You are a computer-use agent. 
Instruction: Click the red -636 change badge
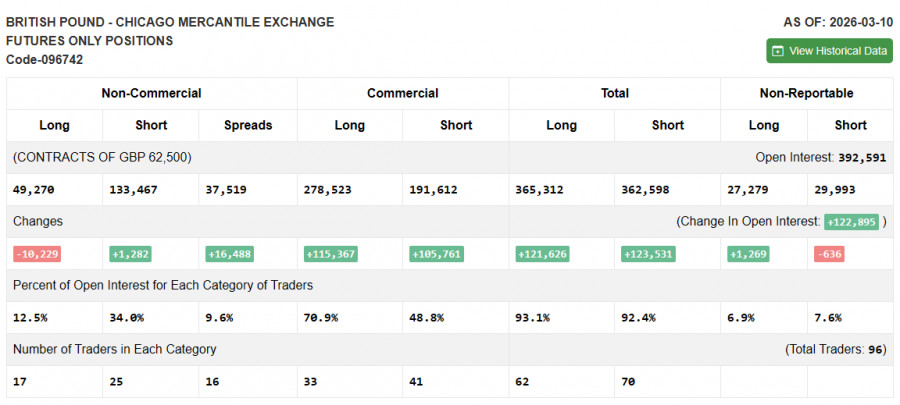point(828,254)
